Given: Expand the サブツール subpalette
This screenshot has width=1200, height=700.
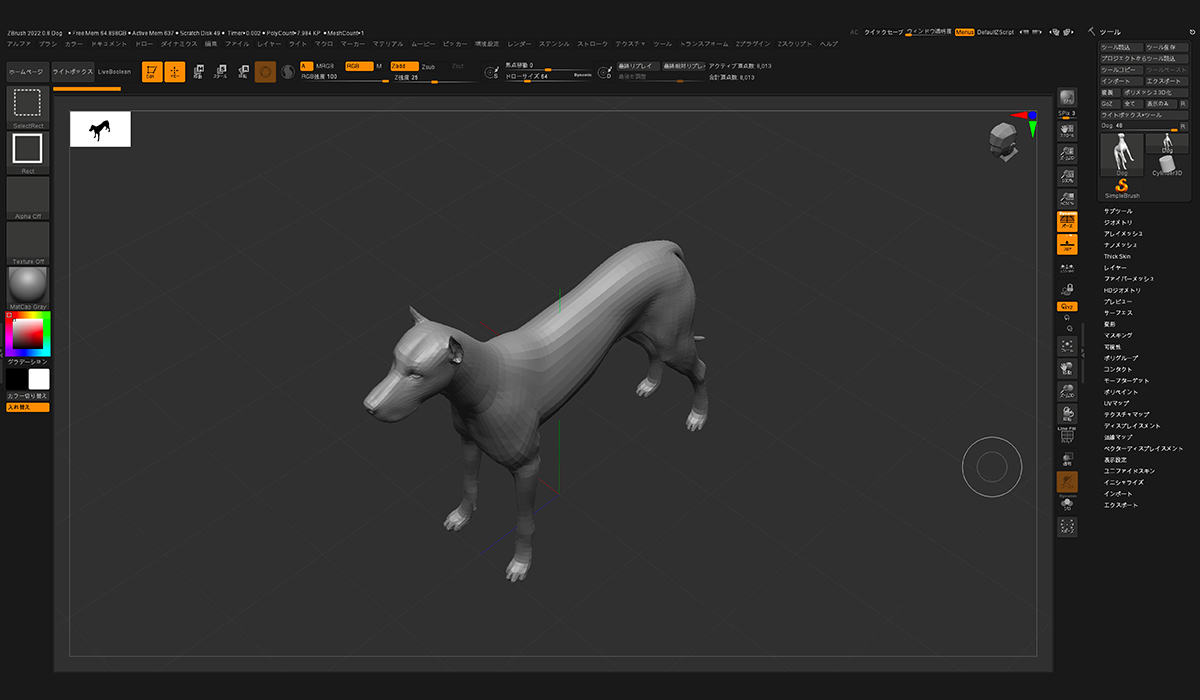Looking at the screenshot, I should point(1118,211).
